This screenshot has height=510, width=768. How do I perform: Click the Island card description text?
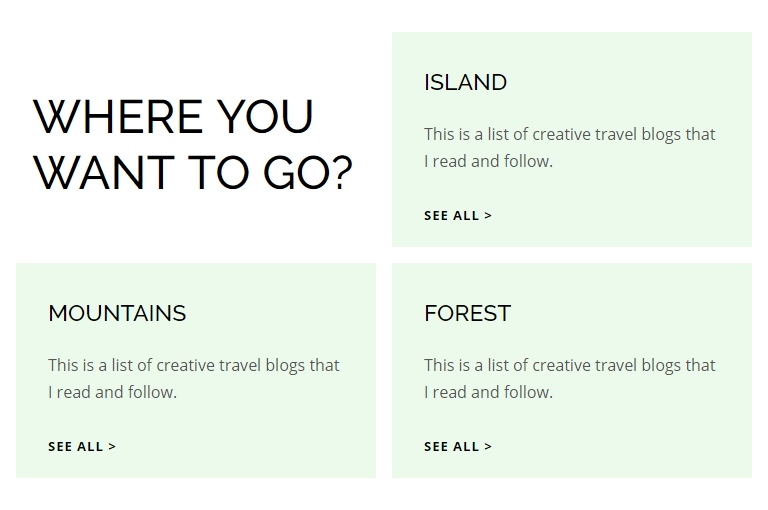click(x=569, y=135)
